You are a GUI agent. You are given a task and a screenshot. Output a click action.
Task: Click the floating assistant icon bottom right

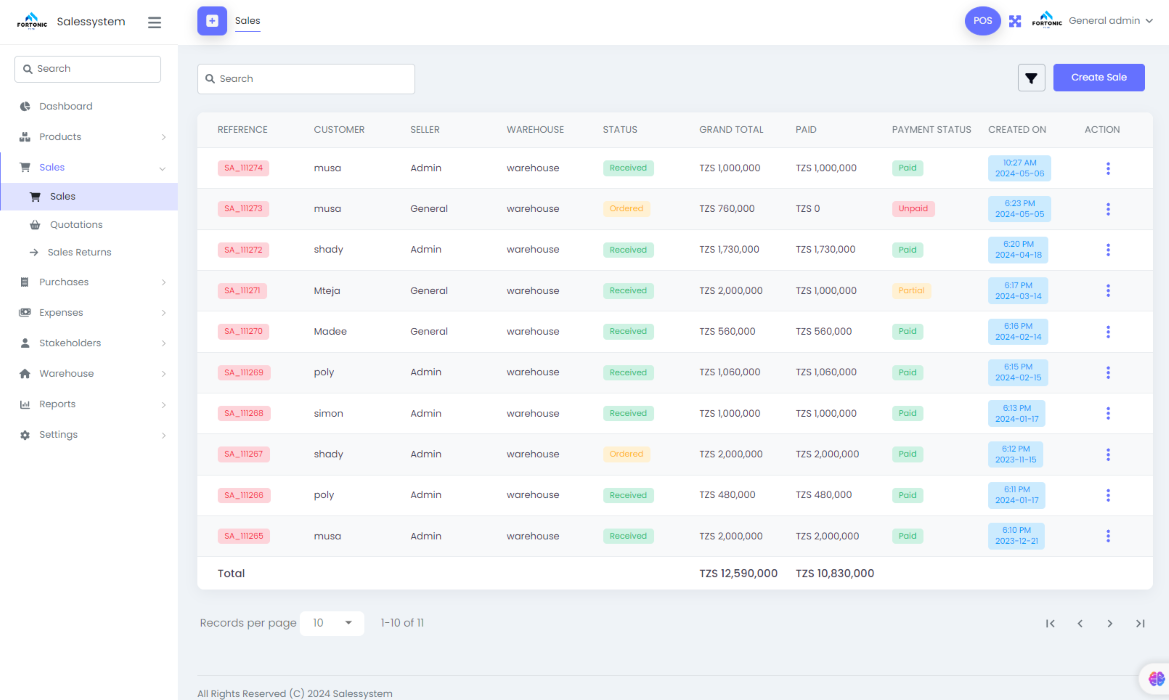pyautogui.click(x=1155, y=678)
